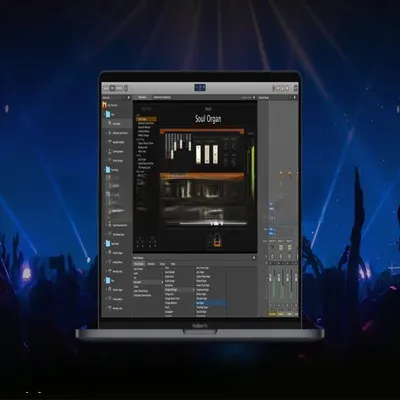Click the arrow icon in the Channel Strips header
Image resolution: width=400 pixels, height=400 pixels.
[x=295, y=97]
